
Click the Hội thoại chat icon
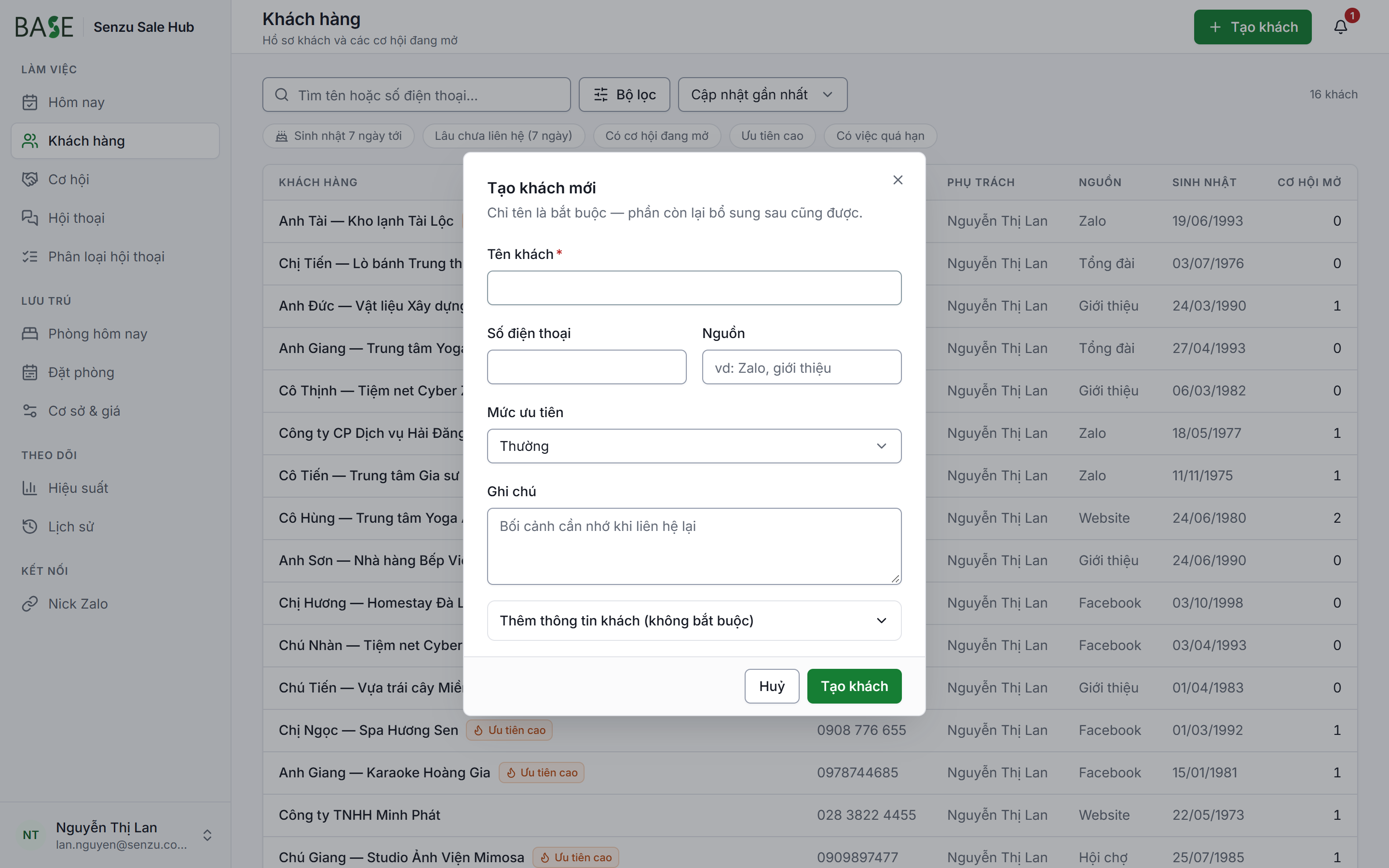click(30, 217)
